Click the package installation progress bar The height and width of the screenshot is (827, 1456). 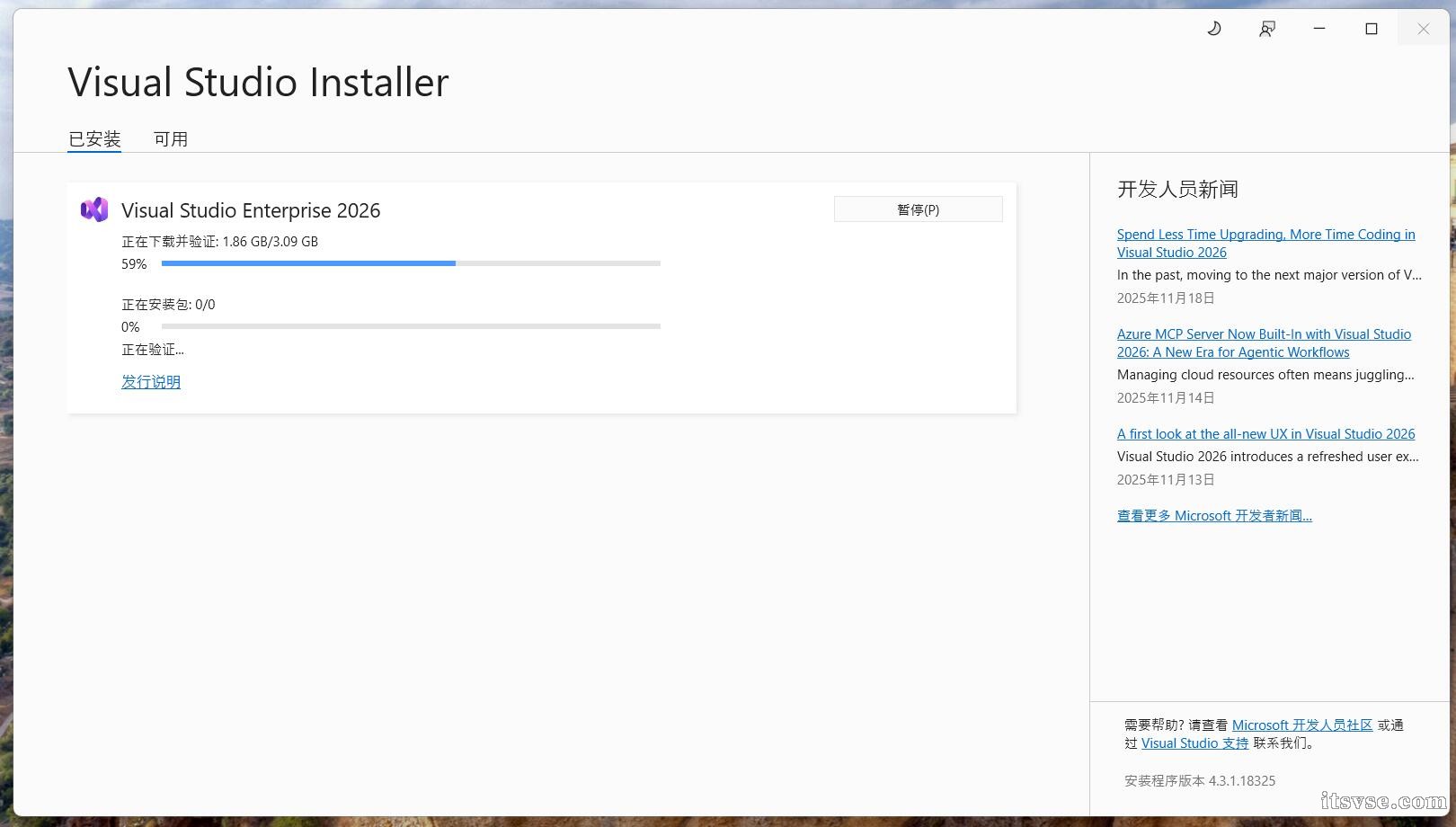point(411,326)
